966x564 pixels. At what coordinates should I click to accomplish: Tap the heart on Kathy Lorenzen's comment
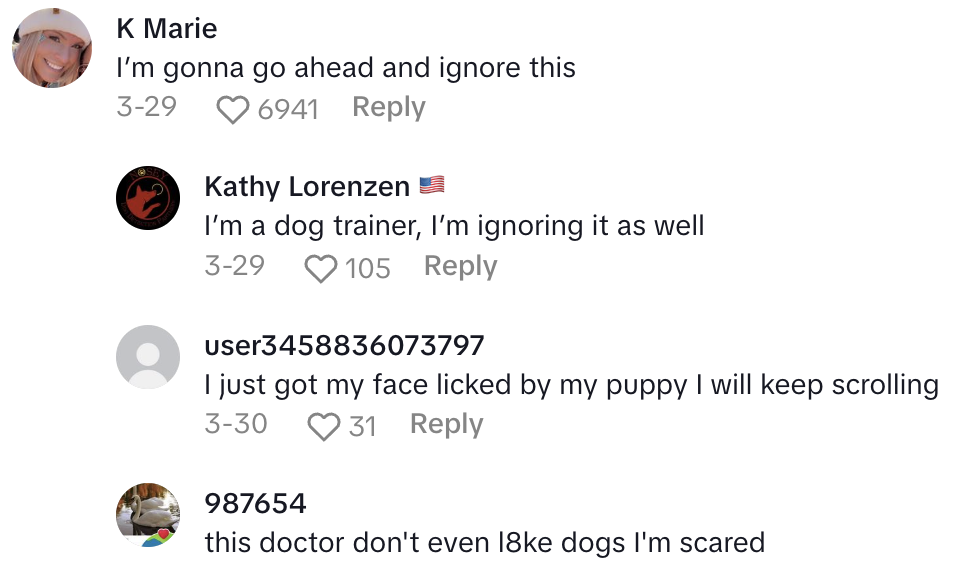[x=320, y=268]
